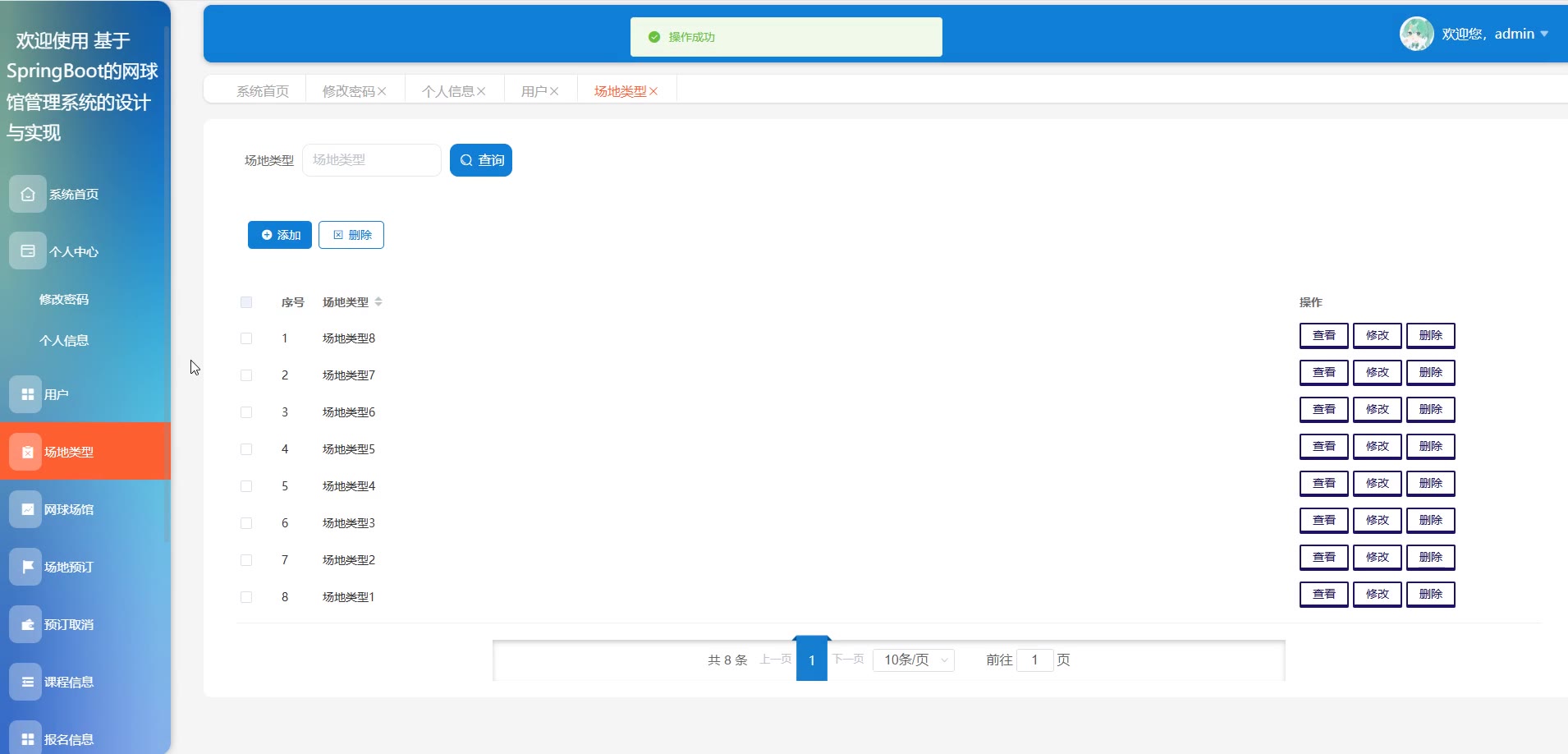Toggle the select-all checkbox in table header
This screenshot has width=1568, height=754.
coord(246,302)
